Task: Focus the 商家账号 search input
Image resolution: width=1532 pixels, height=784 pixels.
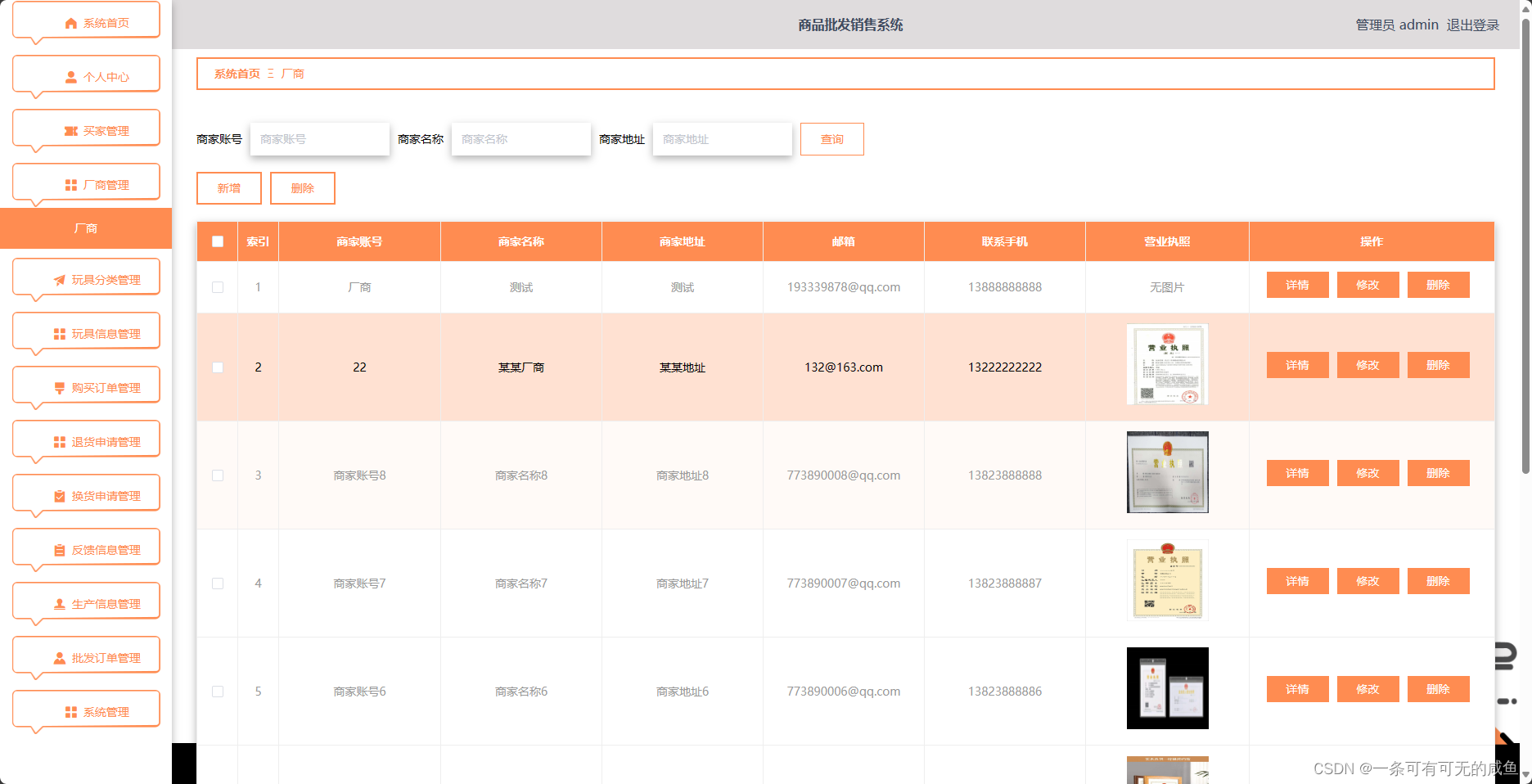Action: coord(320,139)
